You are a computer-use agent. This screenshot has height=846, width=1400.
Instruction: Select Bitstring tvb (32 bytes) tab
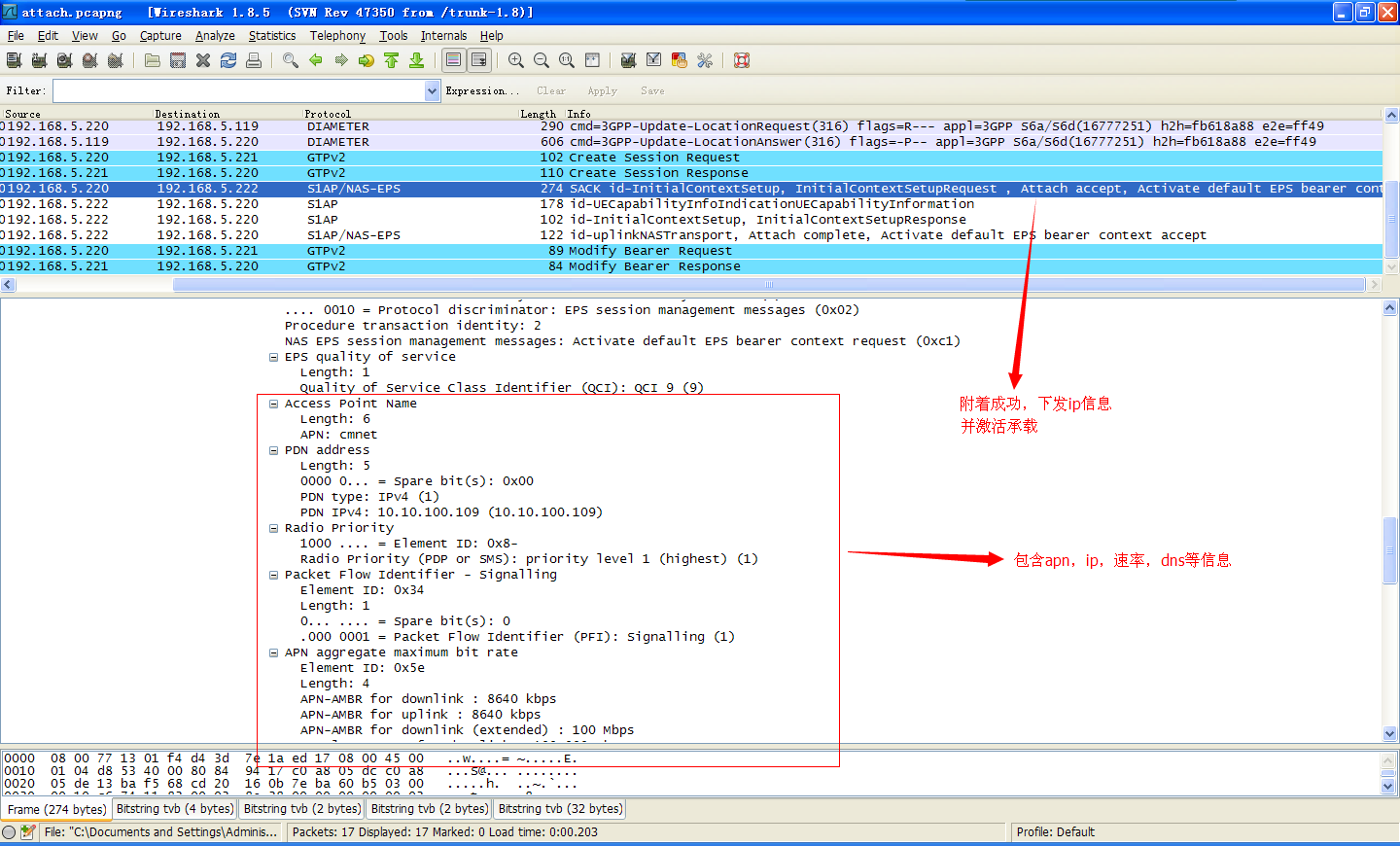560,808
